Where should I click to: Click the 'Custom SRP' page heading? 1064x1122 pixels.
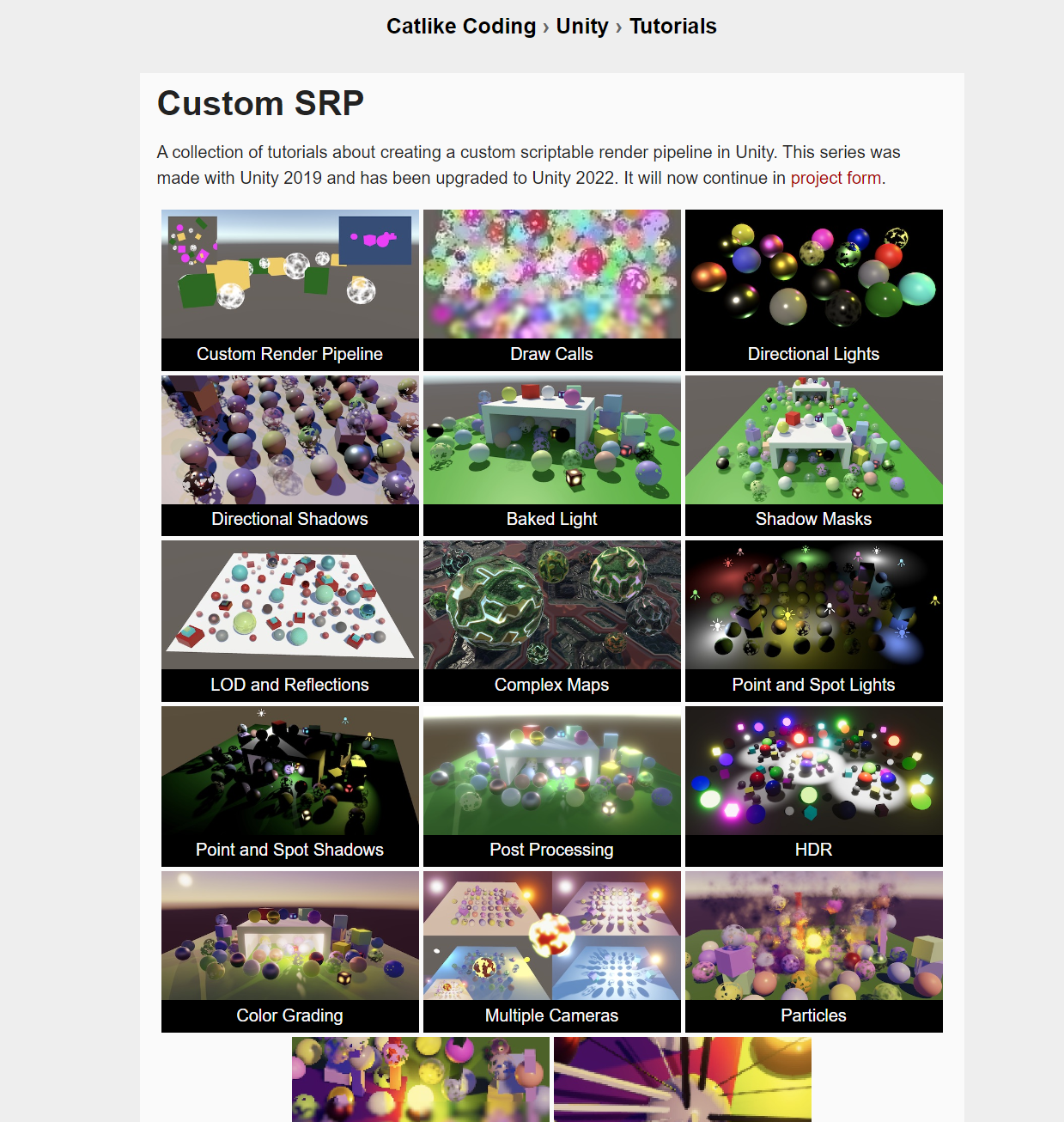coord(261,103)
